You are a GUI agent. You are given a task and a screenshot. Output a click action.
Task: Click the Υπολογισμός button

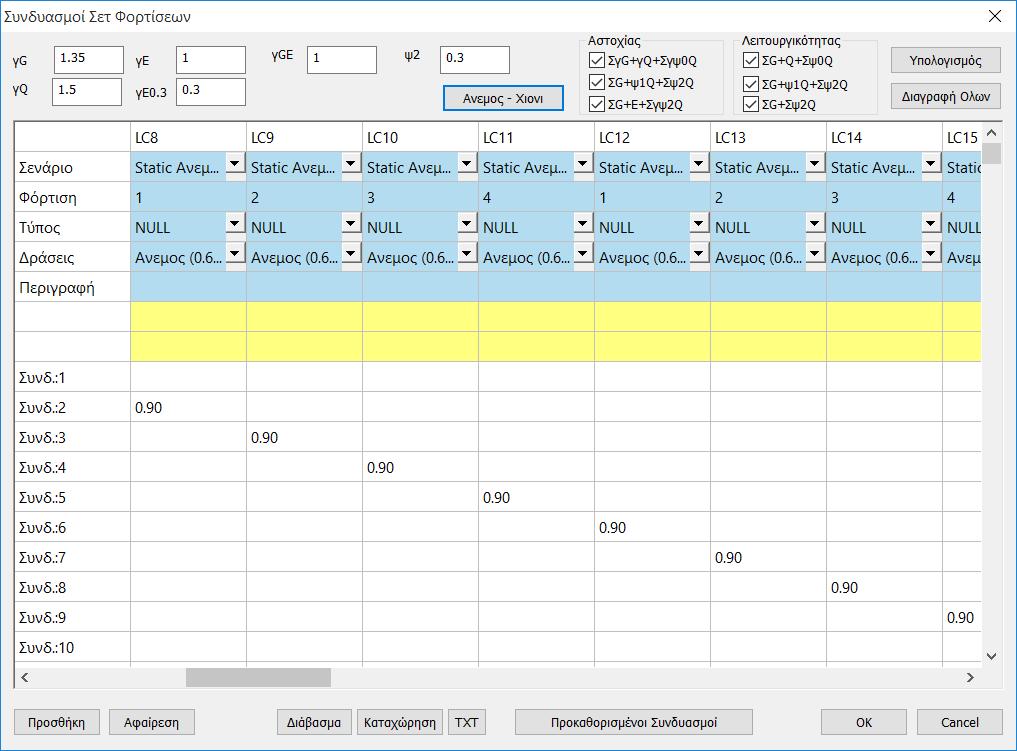tap(946, 60)
